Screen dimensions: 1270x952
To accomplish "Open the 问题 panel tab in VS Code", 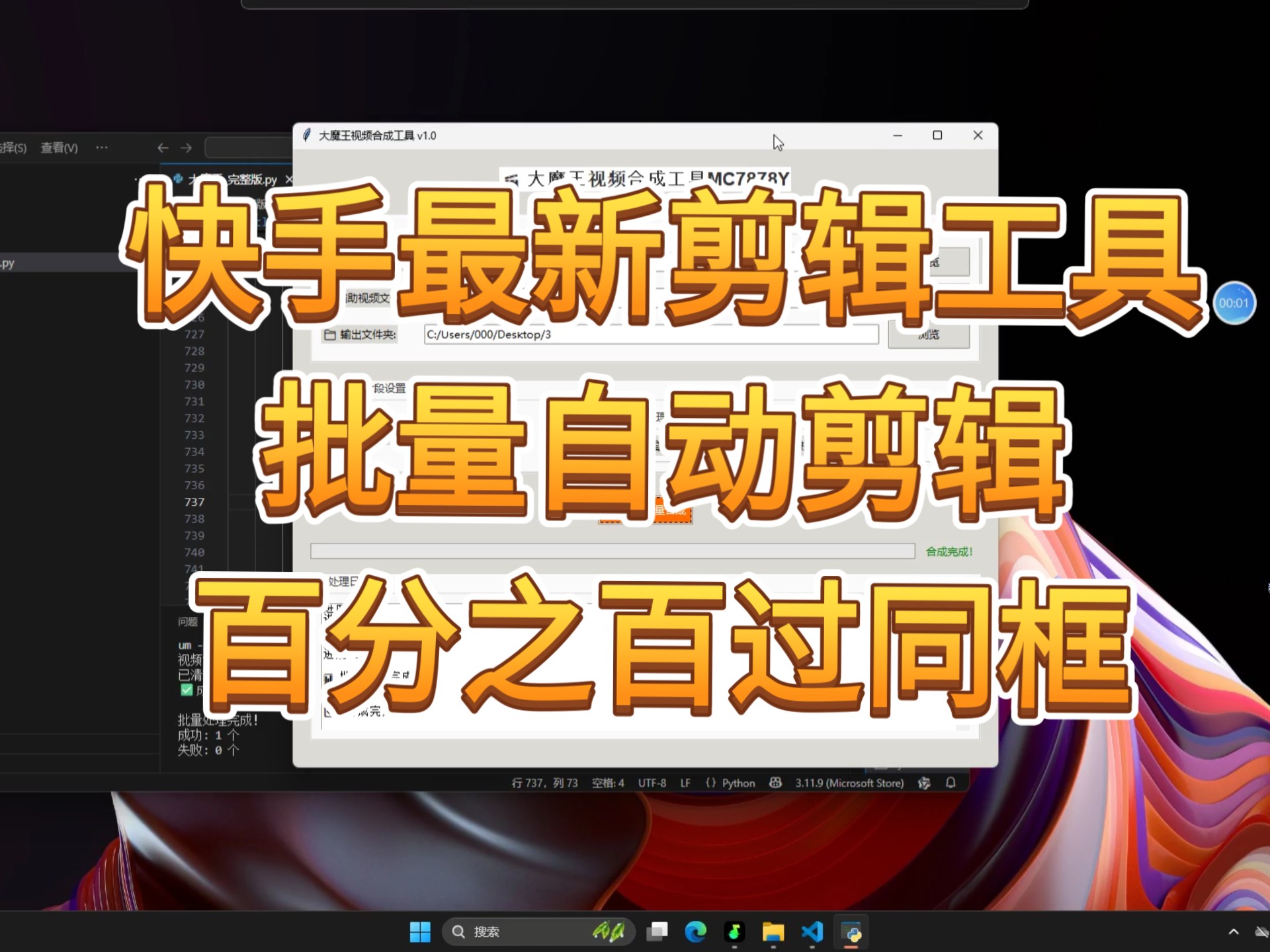I will click(187, 621).
